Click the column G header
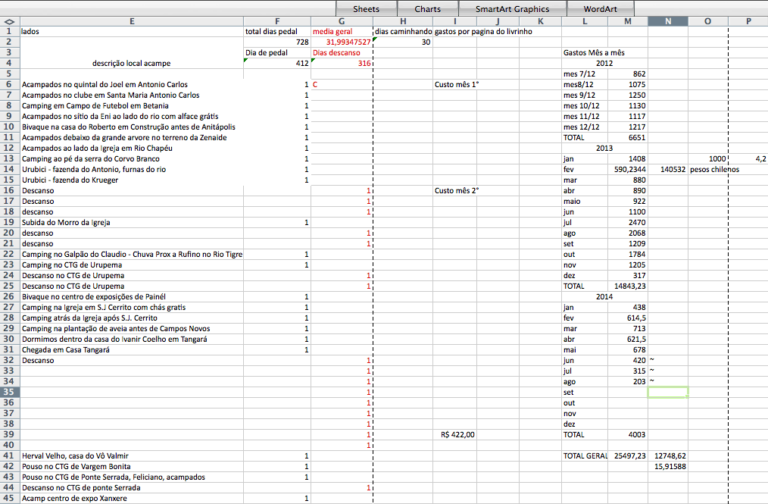The height and width of the screenshot is (504, 768). pos(341,21)
